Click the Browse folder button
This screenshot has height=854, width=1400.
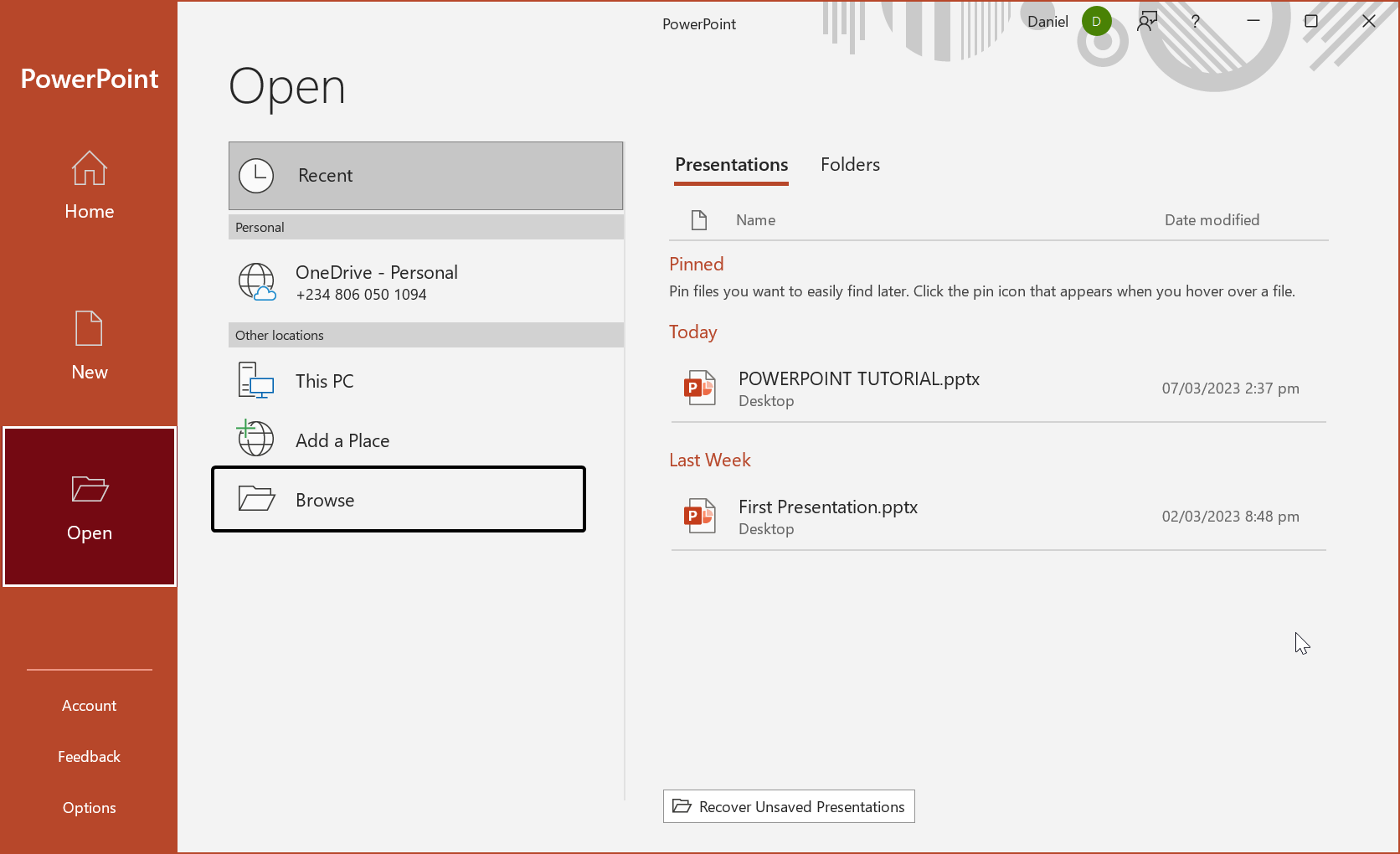[x=399, y=500]
